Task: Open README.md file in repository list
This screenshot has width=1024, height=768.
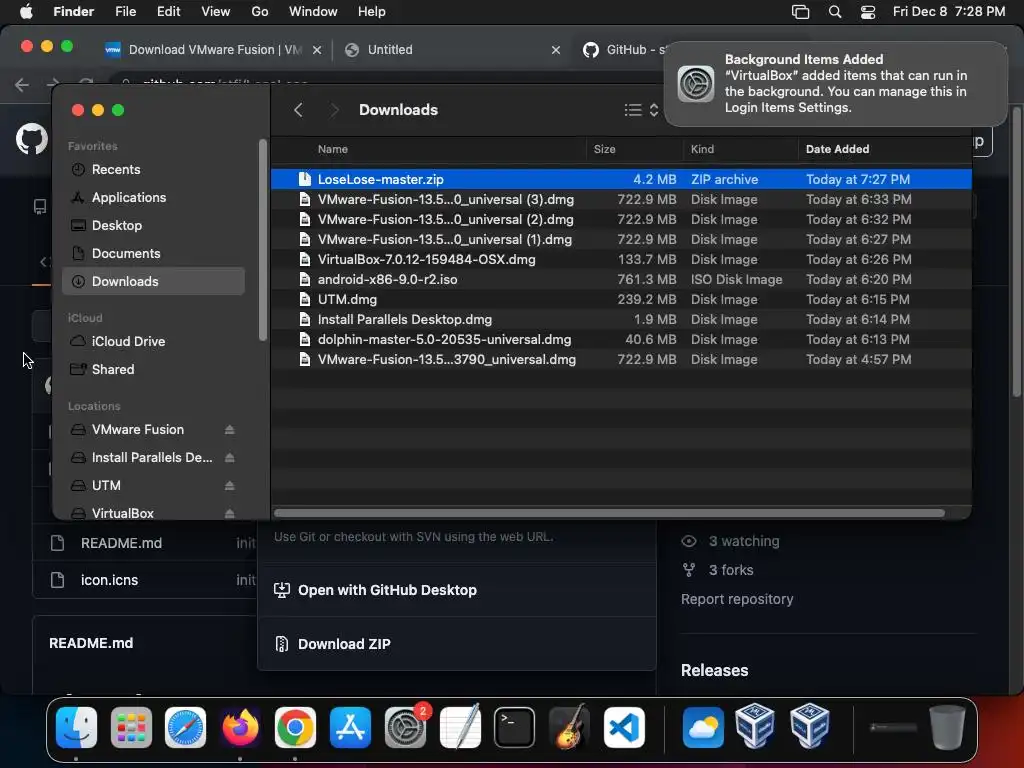Action: point(121,543)
